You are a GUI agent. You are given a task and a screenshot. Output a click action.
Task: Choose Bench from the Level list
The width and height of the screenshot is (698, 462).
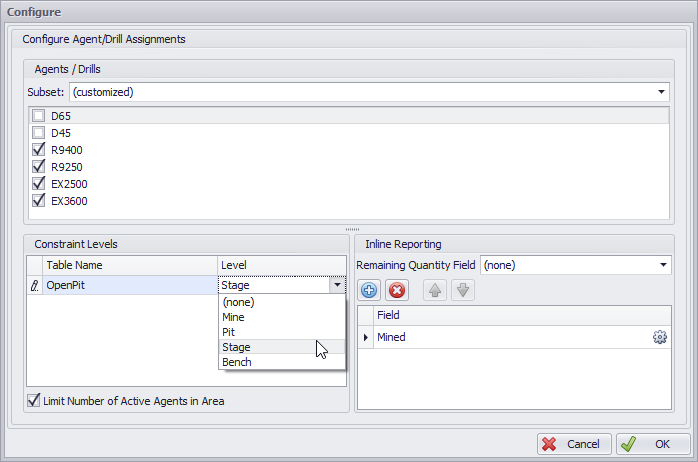point(282,362)
